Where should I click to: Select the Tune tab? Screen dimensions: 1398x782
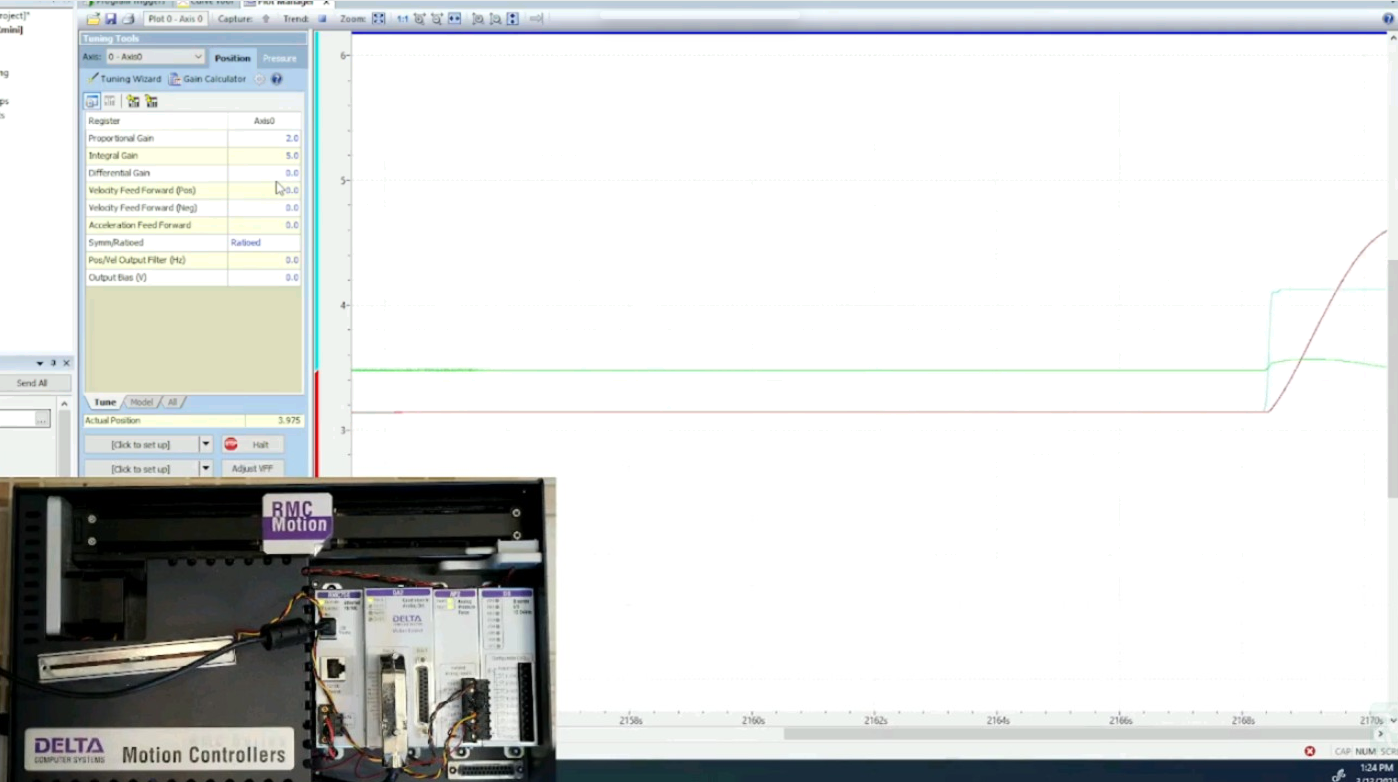pos(105,402)
